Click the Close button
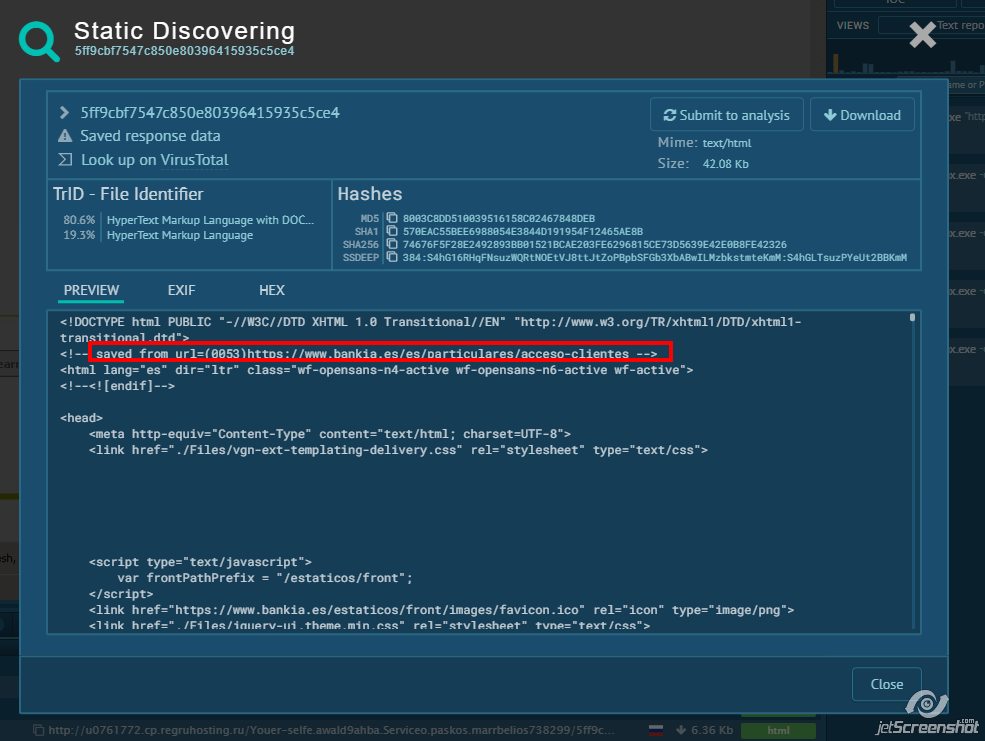 point(886,684)
